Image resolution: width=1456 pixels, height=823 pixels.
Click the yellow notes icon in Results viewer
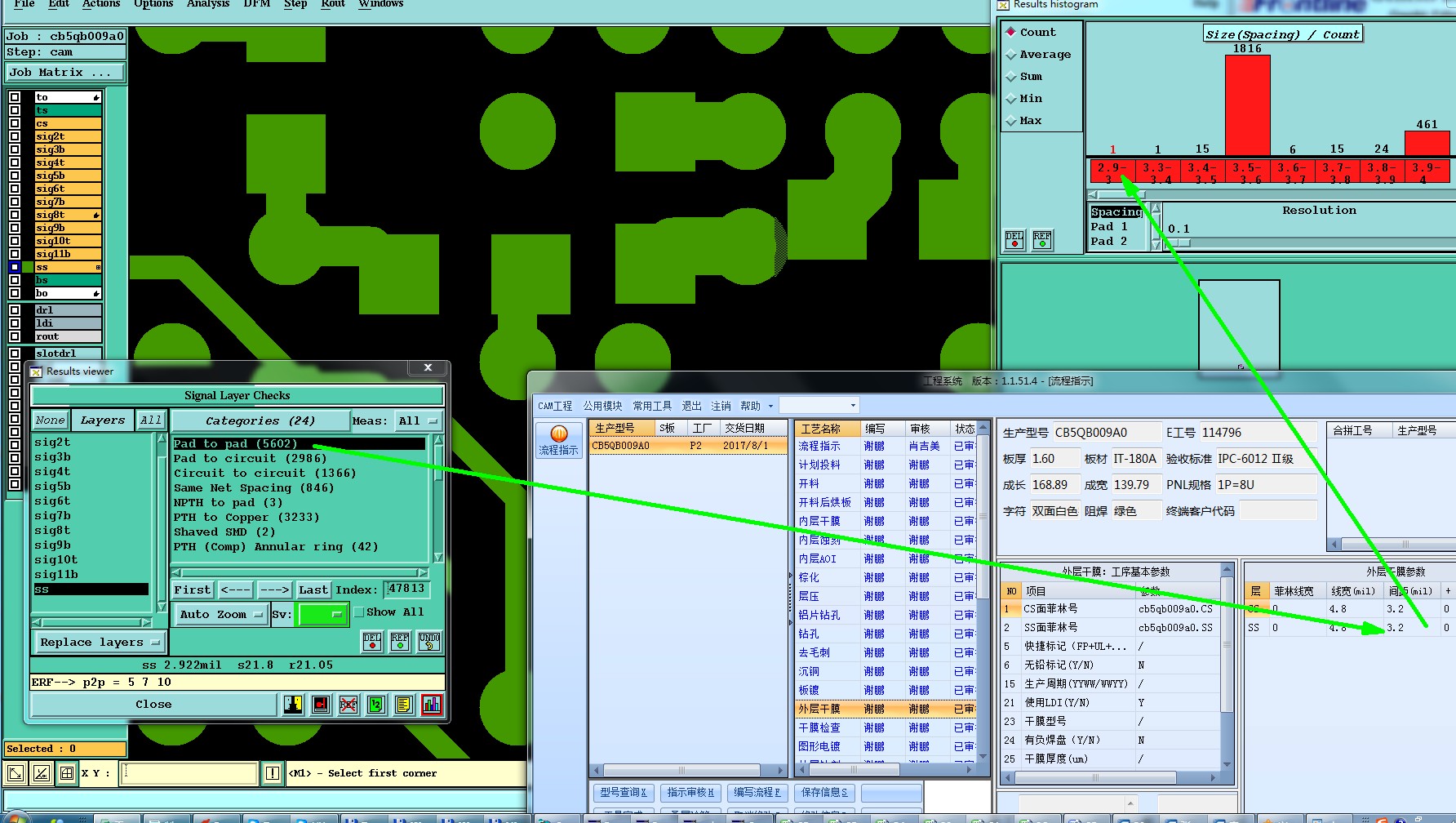404,704
